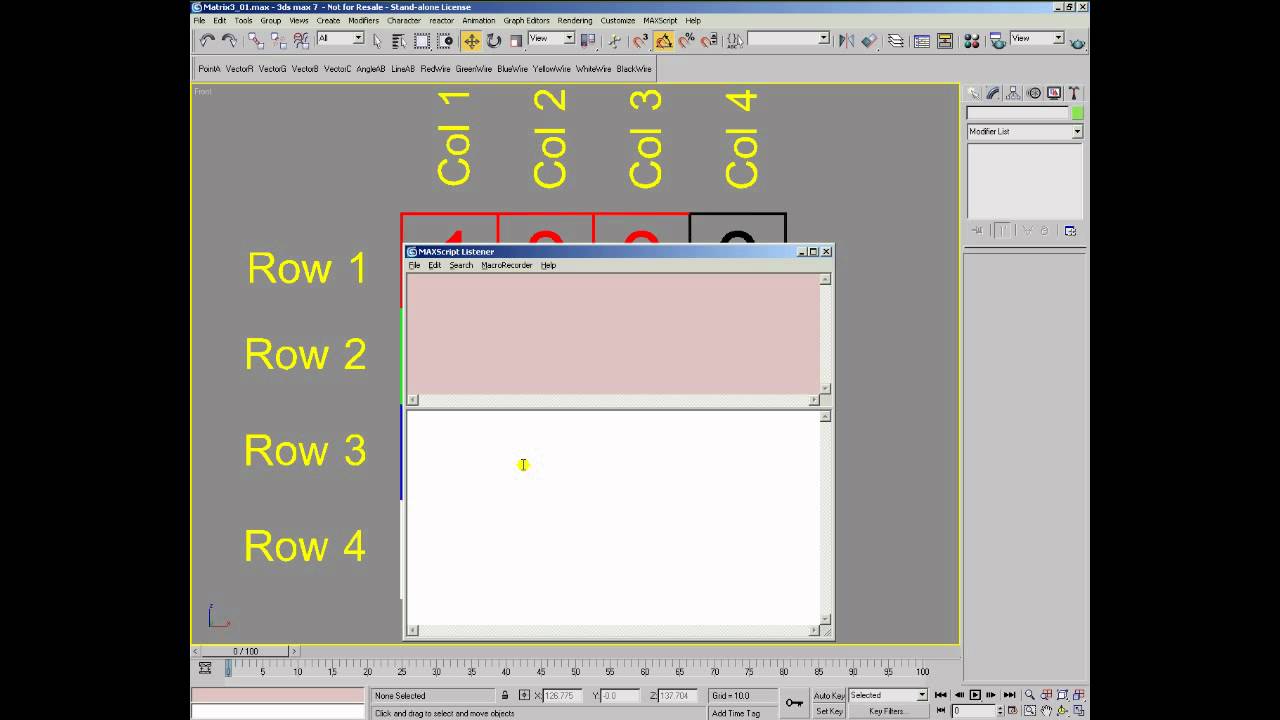
Task: Open the Modifiers menu
Action: 363,21
